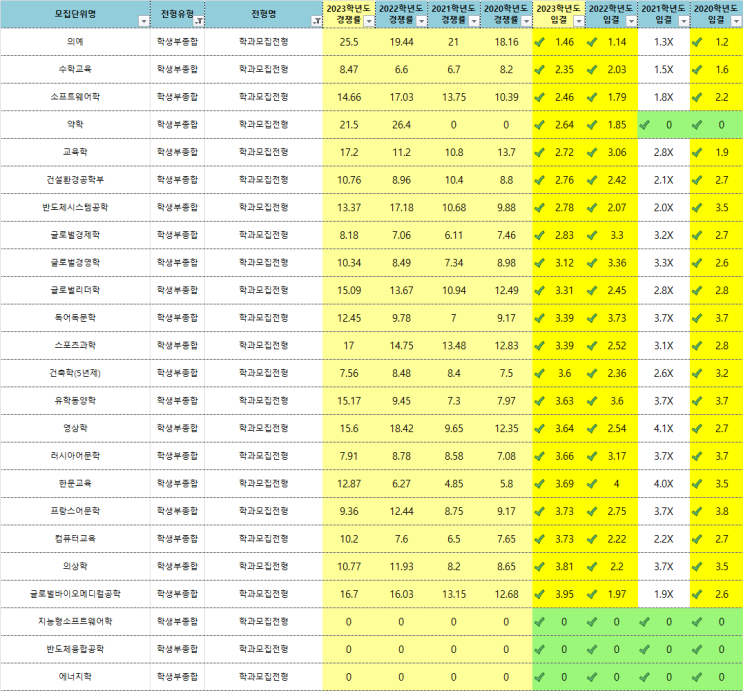Click the checkmark beside 2.35 in 수학교육 row
The image size is (743, 691).
click(x=539, y=70)
